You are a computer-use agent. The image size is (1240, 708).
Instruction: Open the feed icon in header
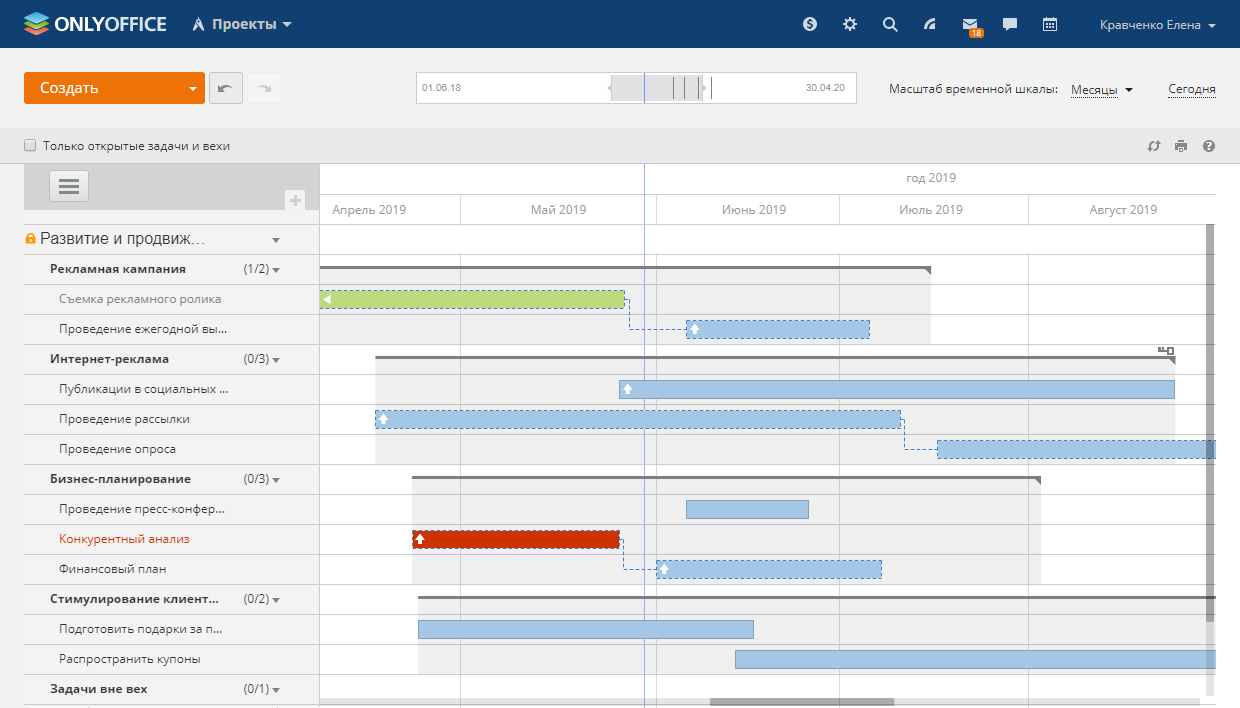point(930,24)
